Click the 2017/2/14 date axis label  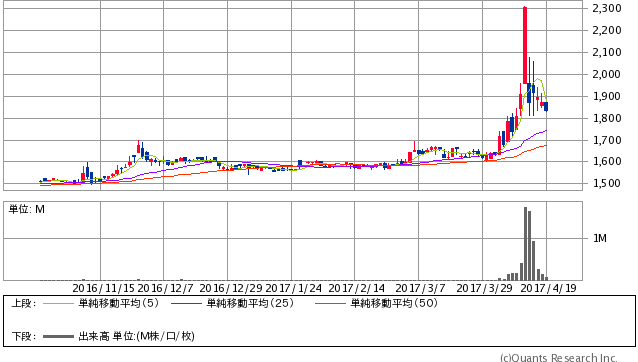tap(356, 288)
